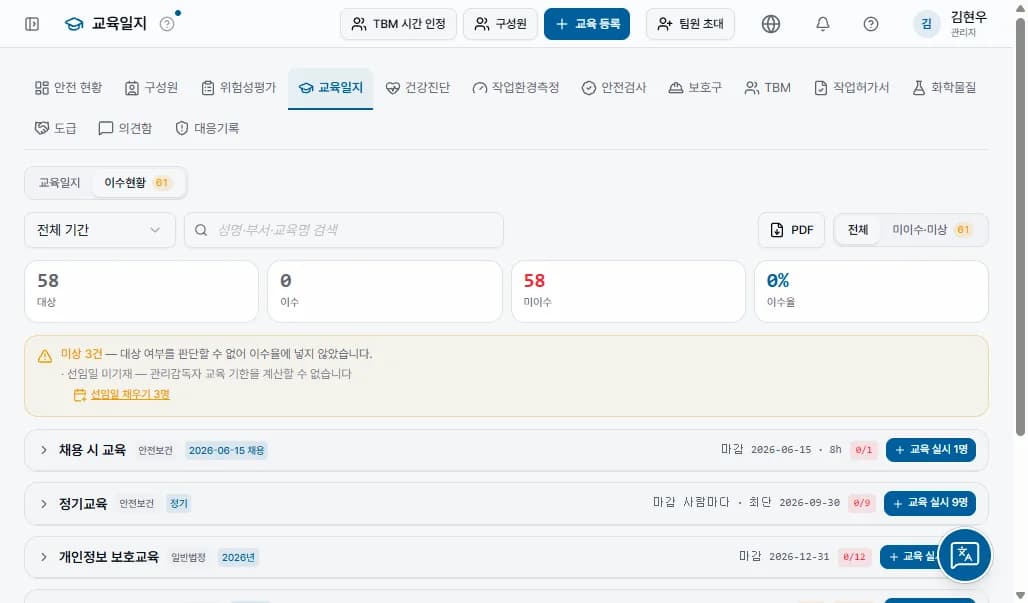Click the 교육 실시 9명 button
The width and height of the screenshot is (1028, 603).
point(930,503)
